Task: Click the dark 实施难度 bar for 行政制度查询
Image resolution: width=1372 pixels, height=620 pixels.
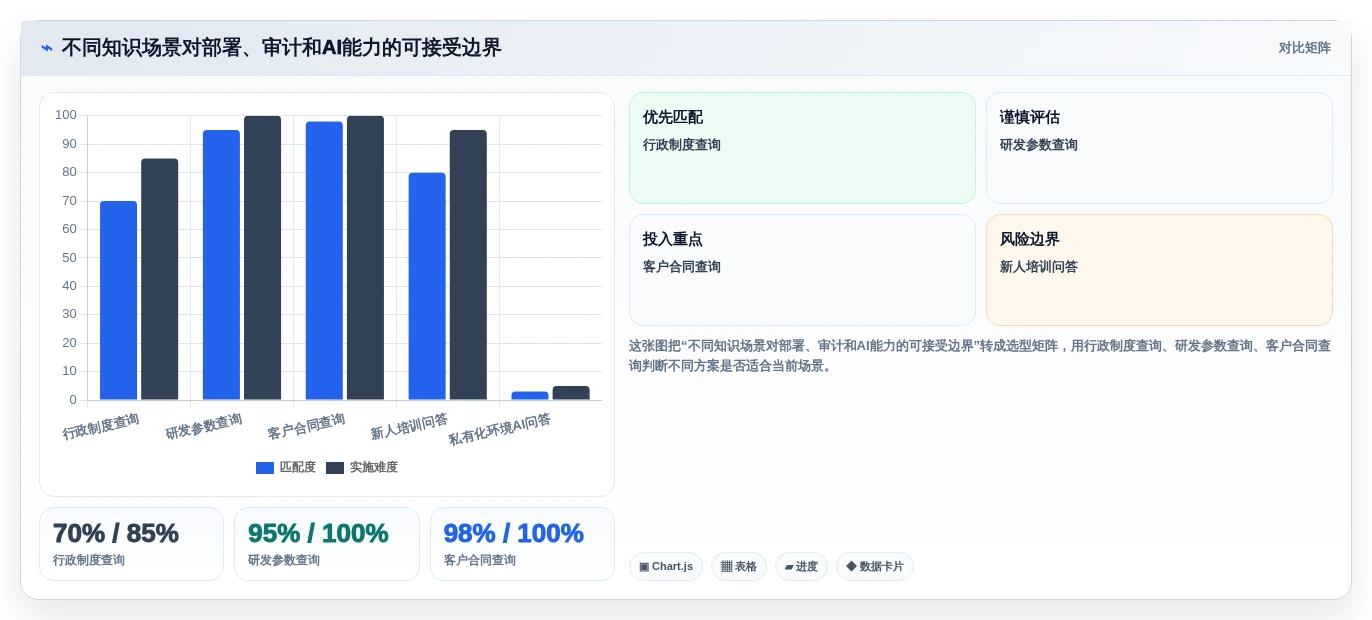Action: pos(160,279)
